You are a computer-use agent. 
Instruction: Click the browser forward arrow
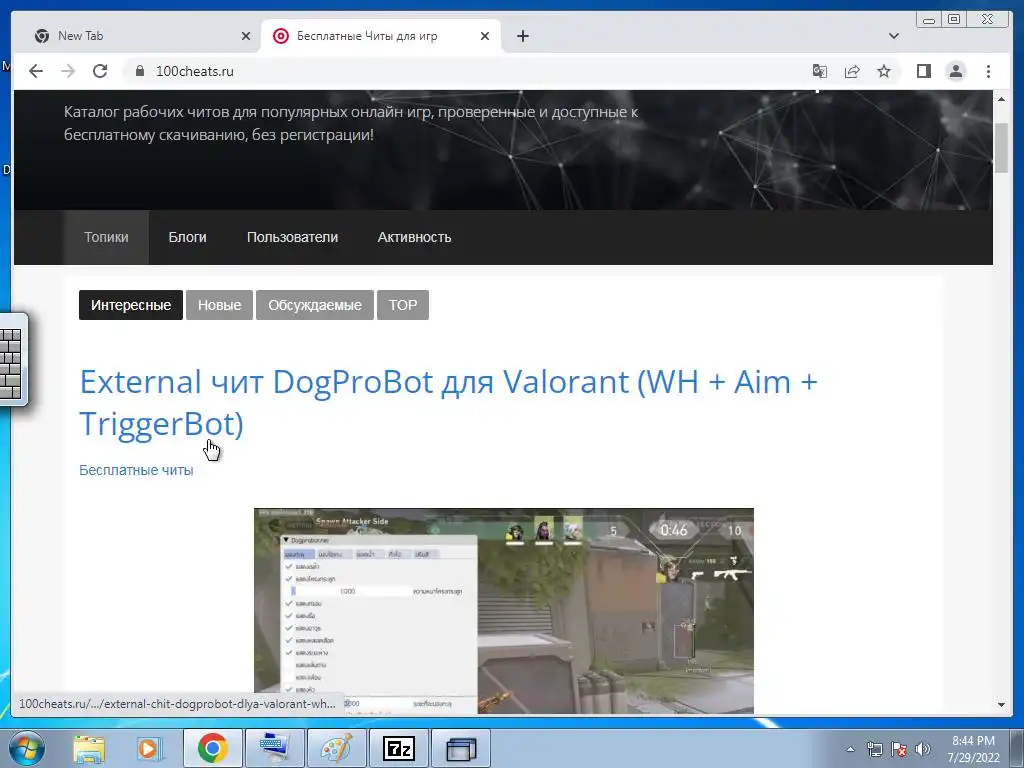(68, 71)
